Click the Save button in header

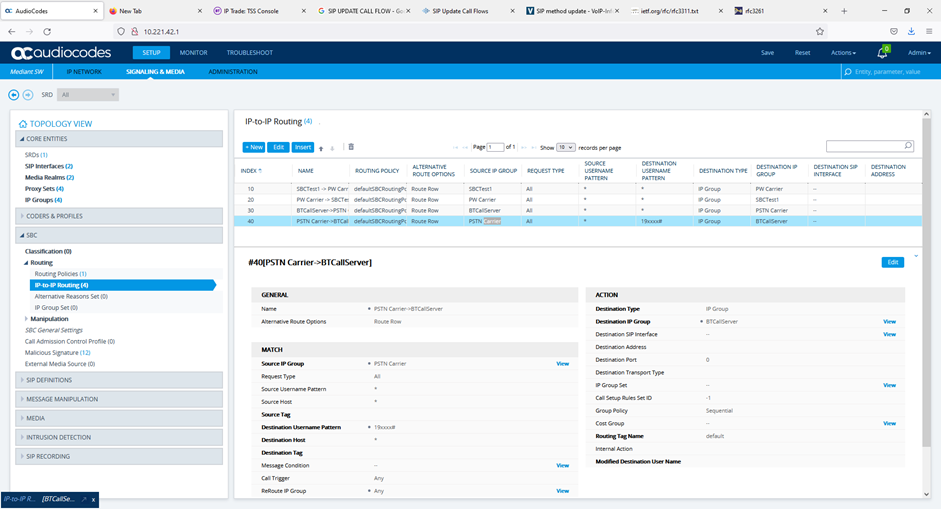click(768, 53)
